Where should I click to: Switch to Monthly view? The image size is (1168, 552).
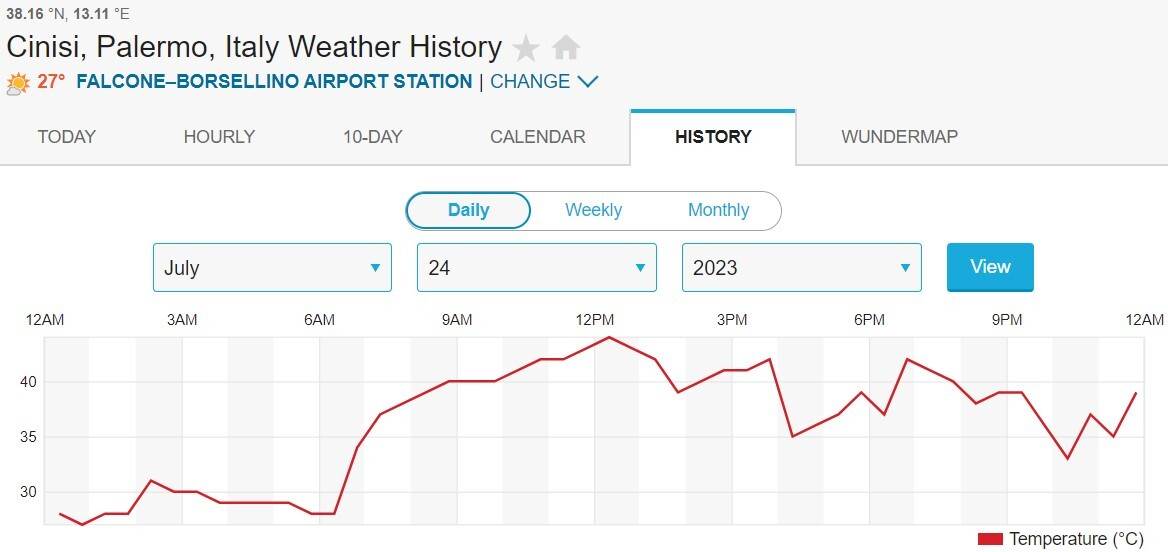[x=718, y=210]
